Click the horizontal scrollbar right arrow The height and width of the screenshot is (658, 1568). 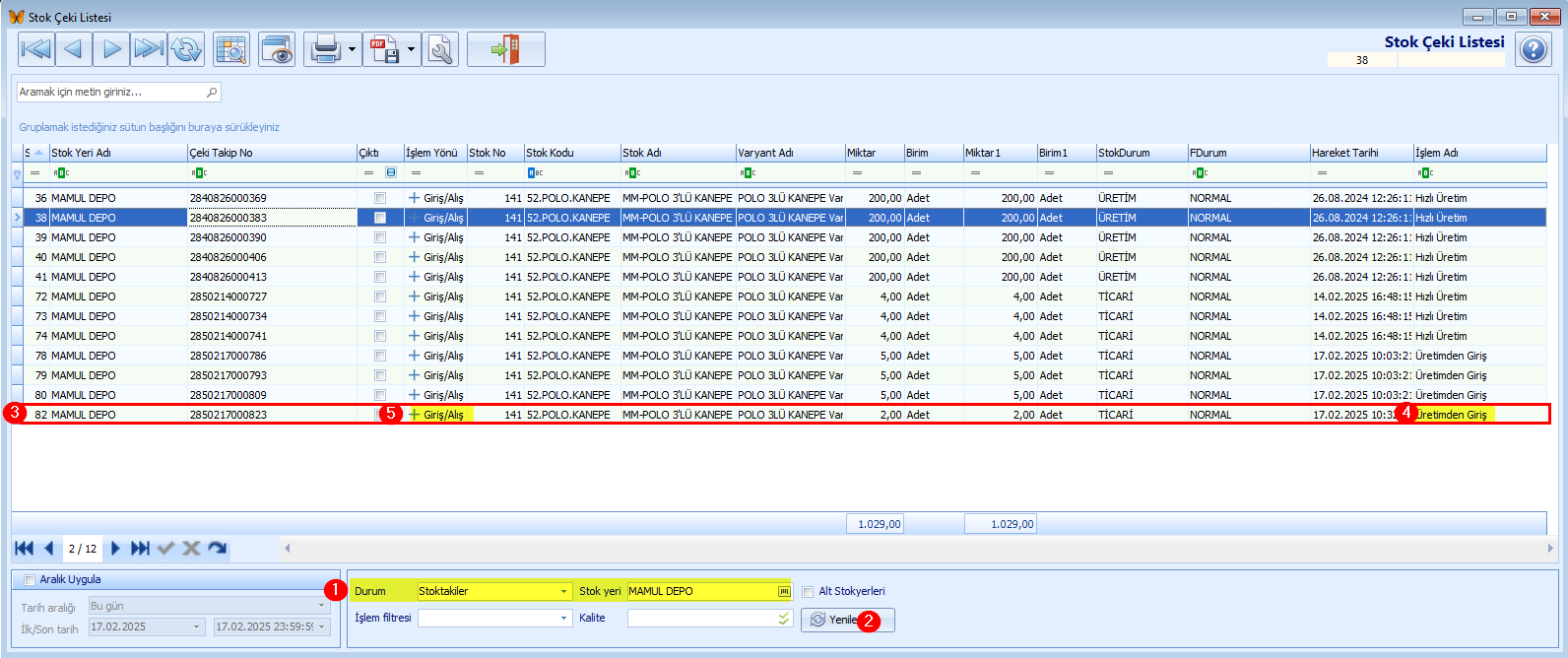coord(1549,549)
